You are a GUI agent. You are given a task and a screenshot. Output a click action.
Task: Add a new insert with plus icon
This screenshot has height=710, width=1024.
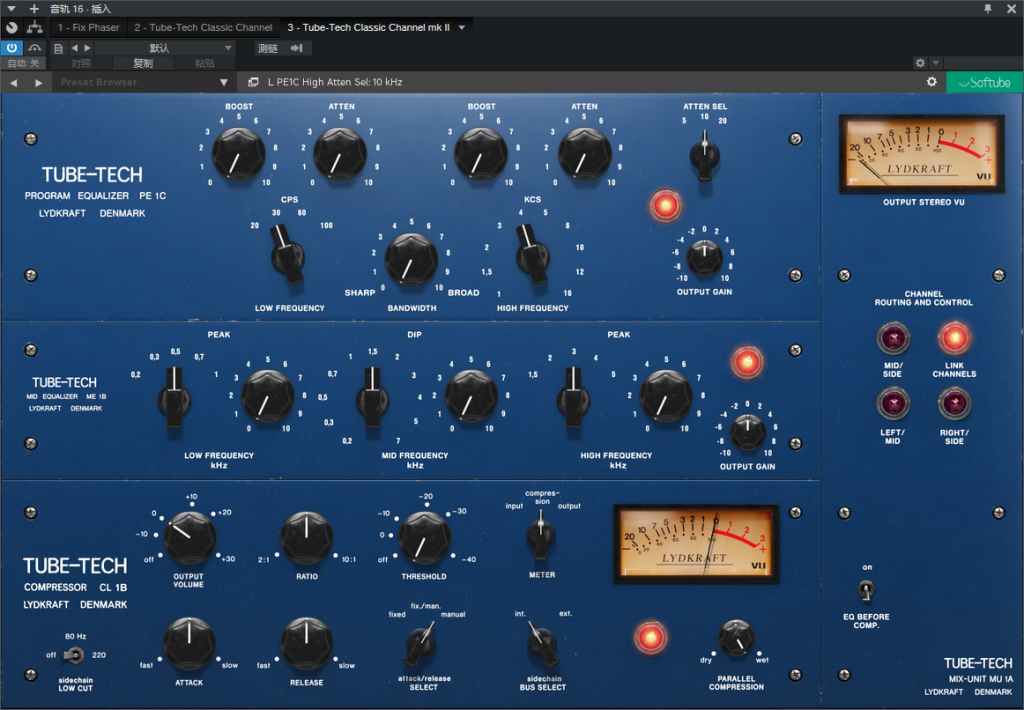(35, 8)
